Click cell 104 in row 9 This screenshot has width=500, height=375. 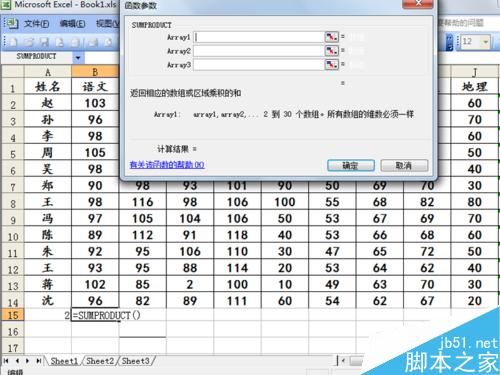click(x=190, y=219)
